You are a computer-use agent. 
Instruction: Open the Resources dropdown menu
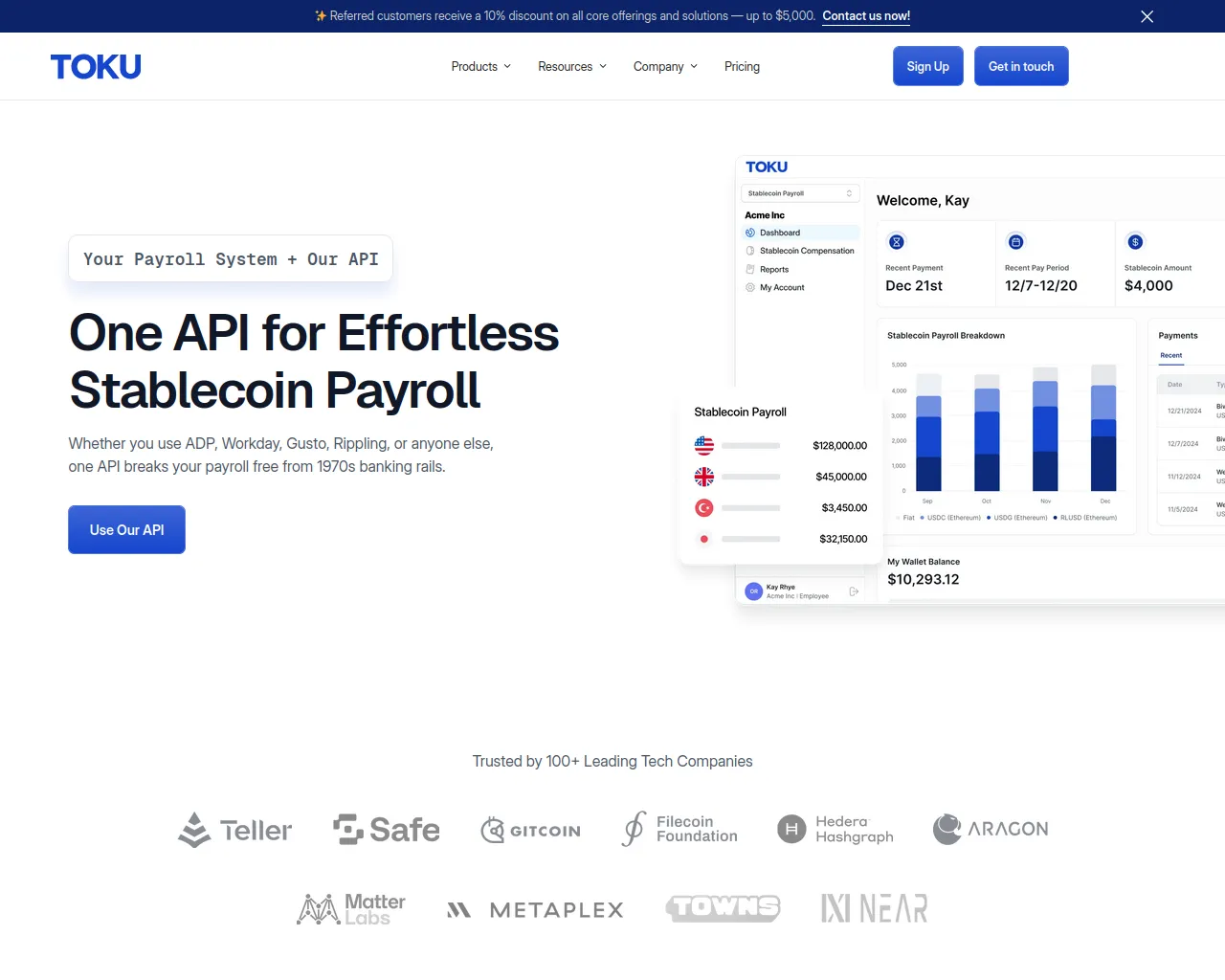coord(571,67)
